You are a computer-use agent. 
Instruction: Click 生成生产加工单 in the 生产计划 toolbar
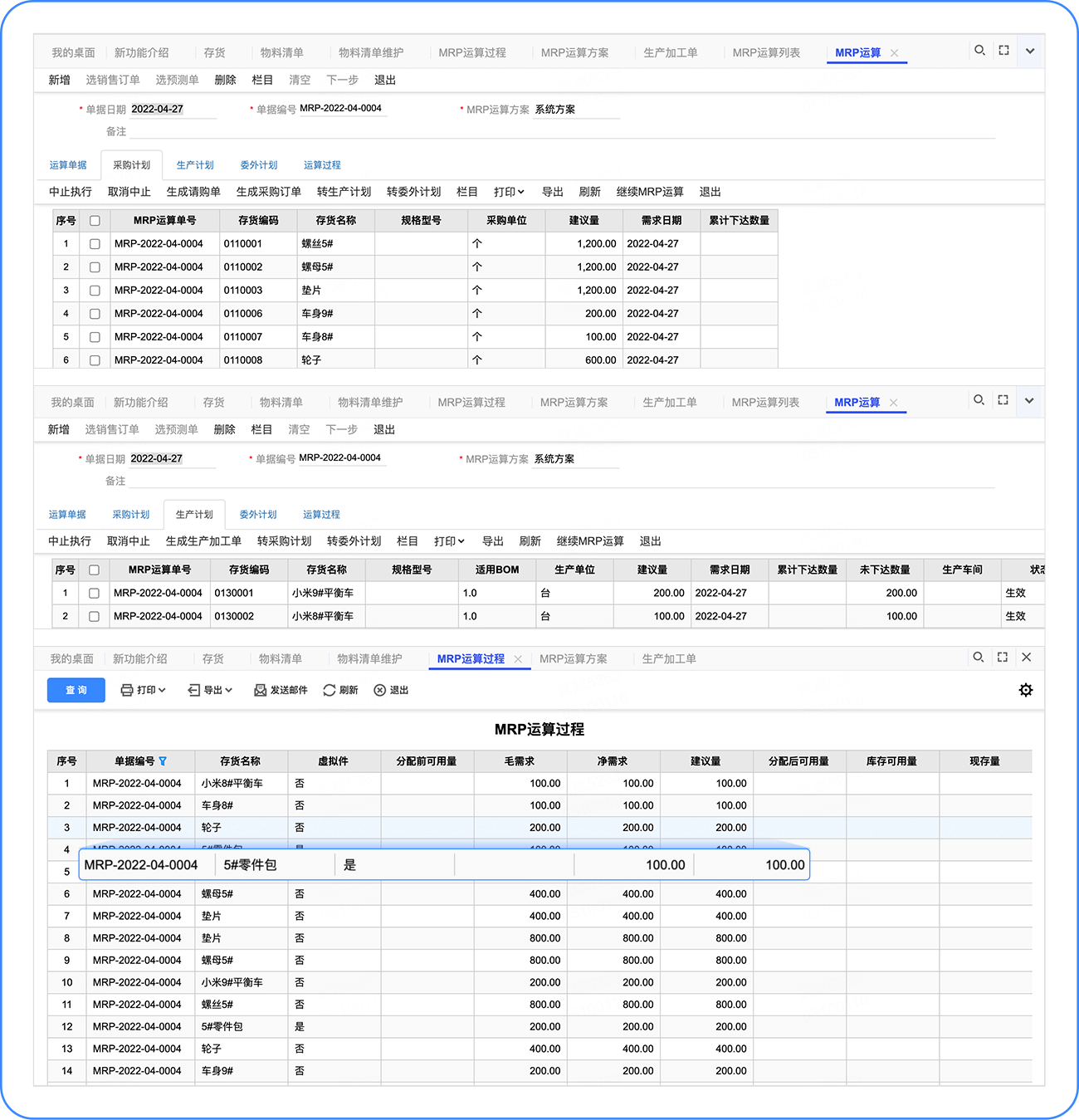click(x=203, y=541)
